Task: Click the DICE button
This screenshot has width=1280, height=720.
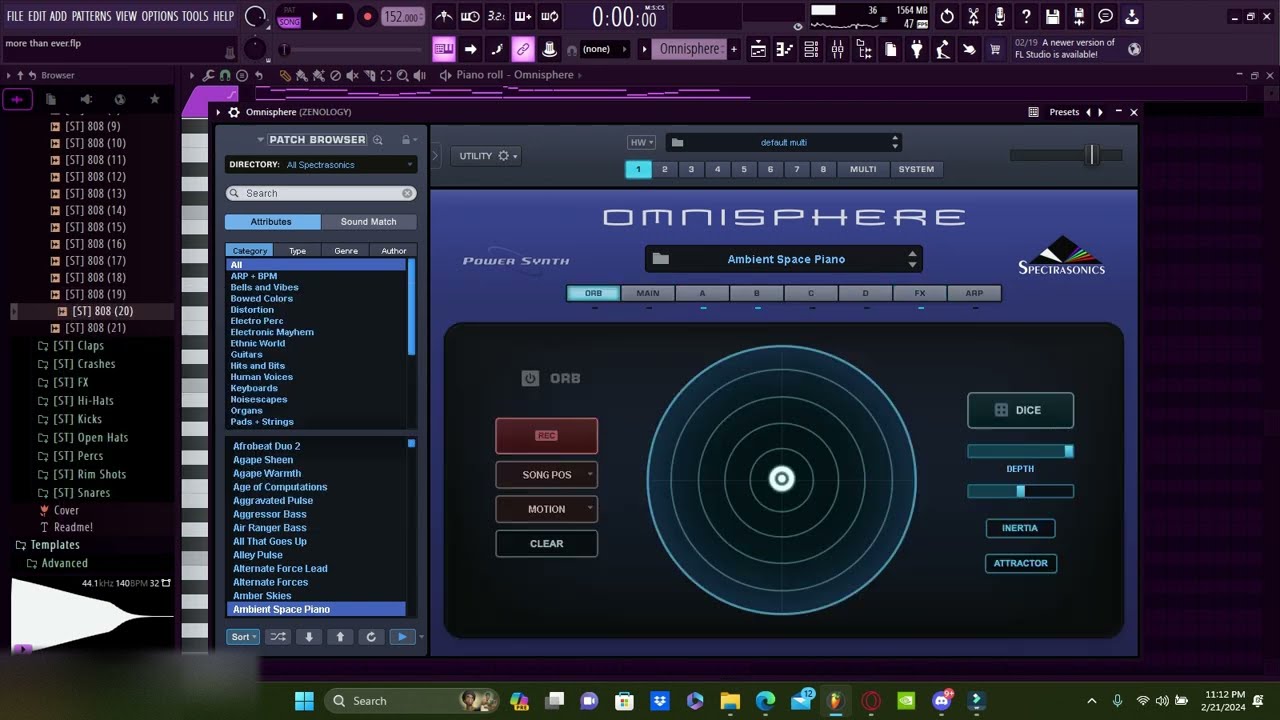Action: click(1020, 410)
